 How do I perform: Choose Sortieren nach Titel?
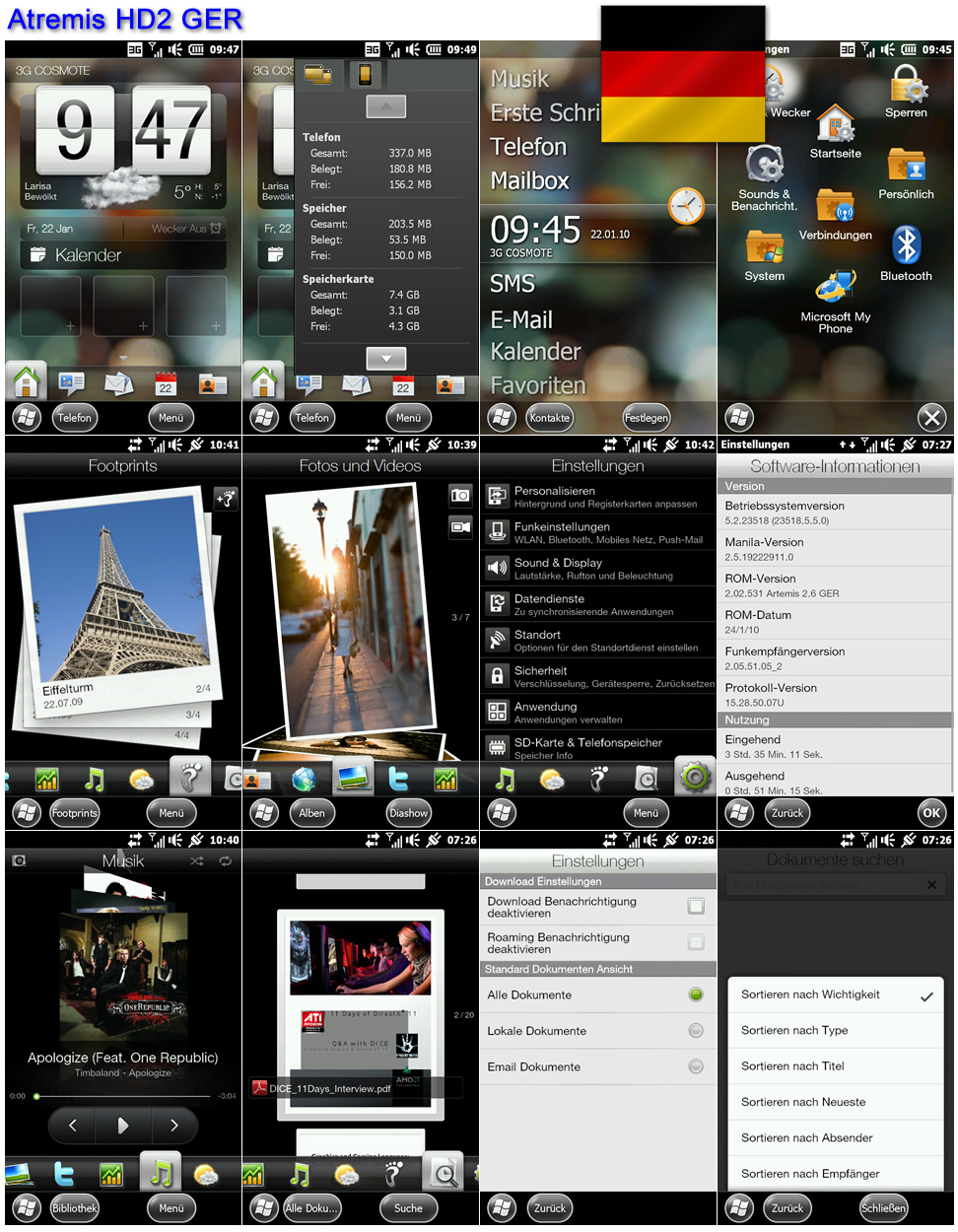(836, 1065)
